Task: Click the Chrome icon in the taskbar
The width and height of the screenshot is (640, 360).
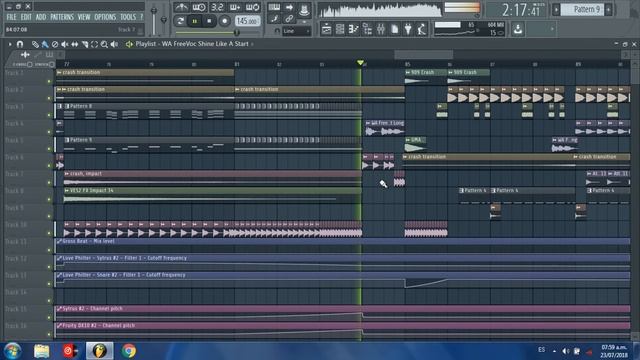Action: (129, 351)
